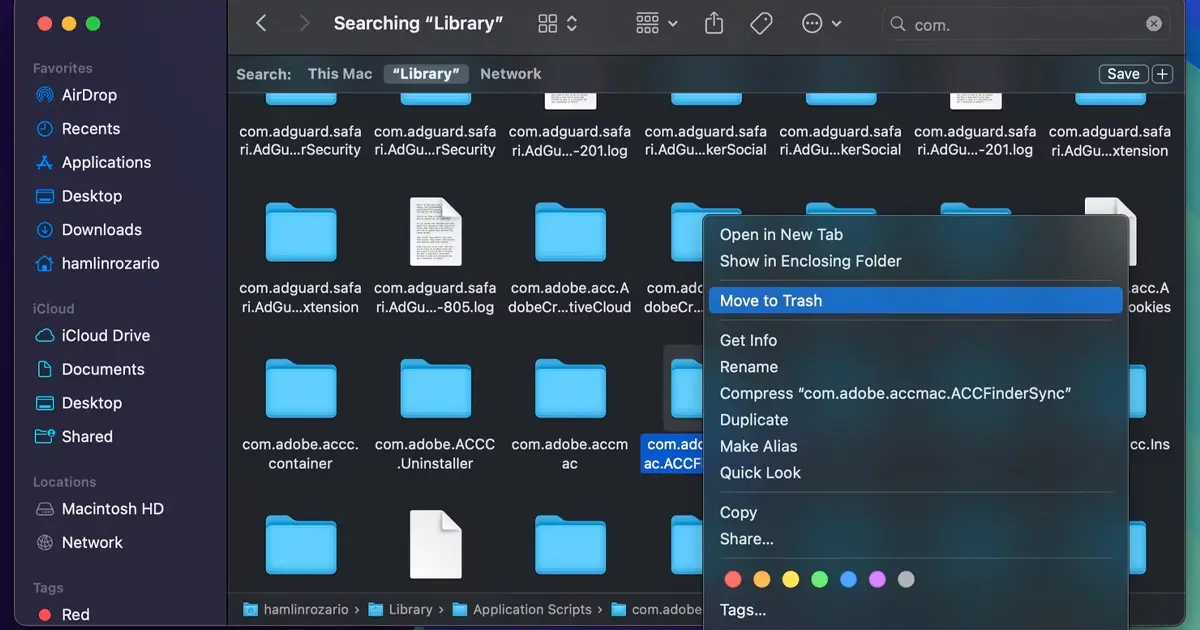Apply the blue tag color
This screenshot has width=1200, height=630.
[x=849, y=579]
